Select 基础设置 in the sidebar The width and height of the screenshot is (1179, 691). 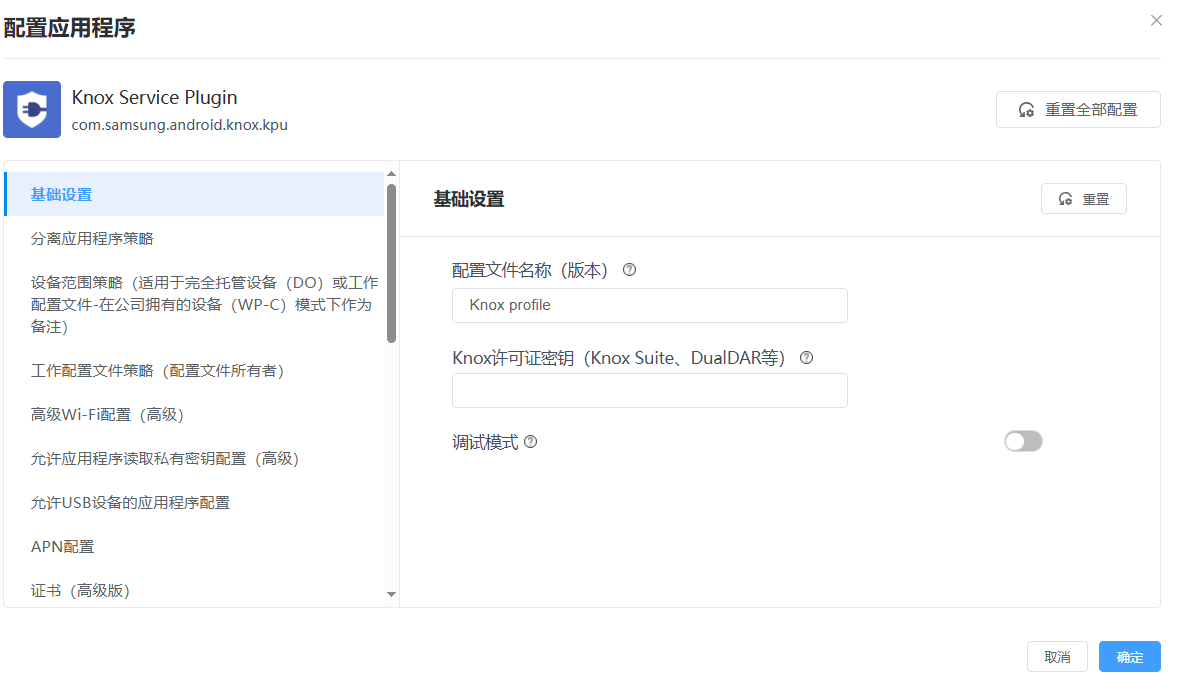[x=194, y=195]
